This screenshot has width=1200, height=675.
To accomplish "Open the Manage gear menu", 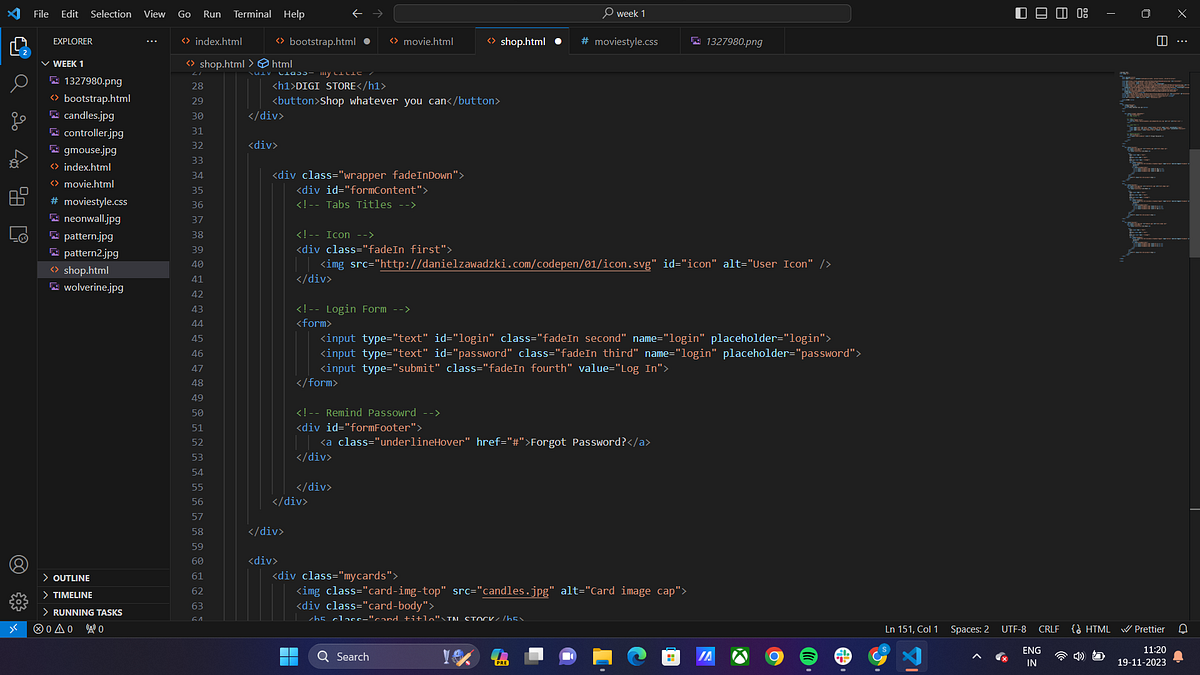I will click(x=18, y=601).
